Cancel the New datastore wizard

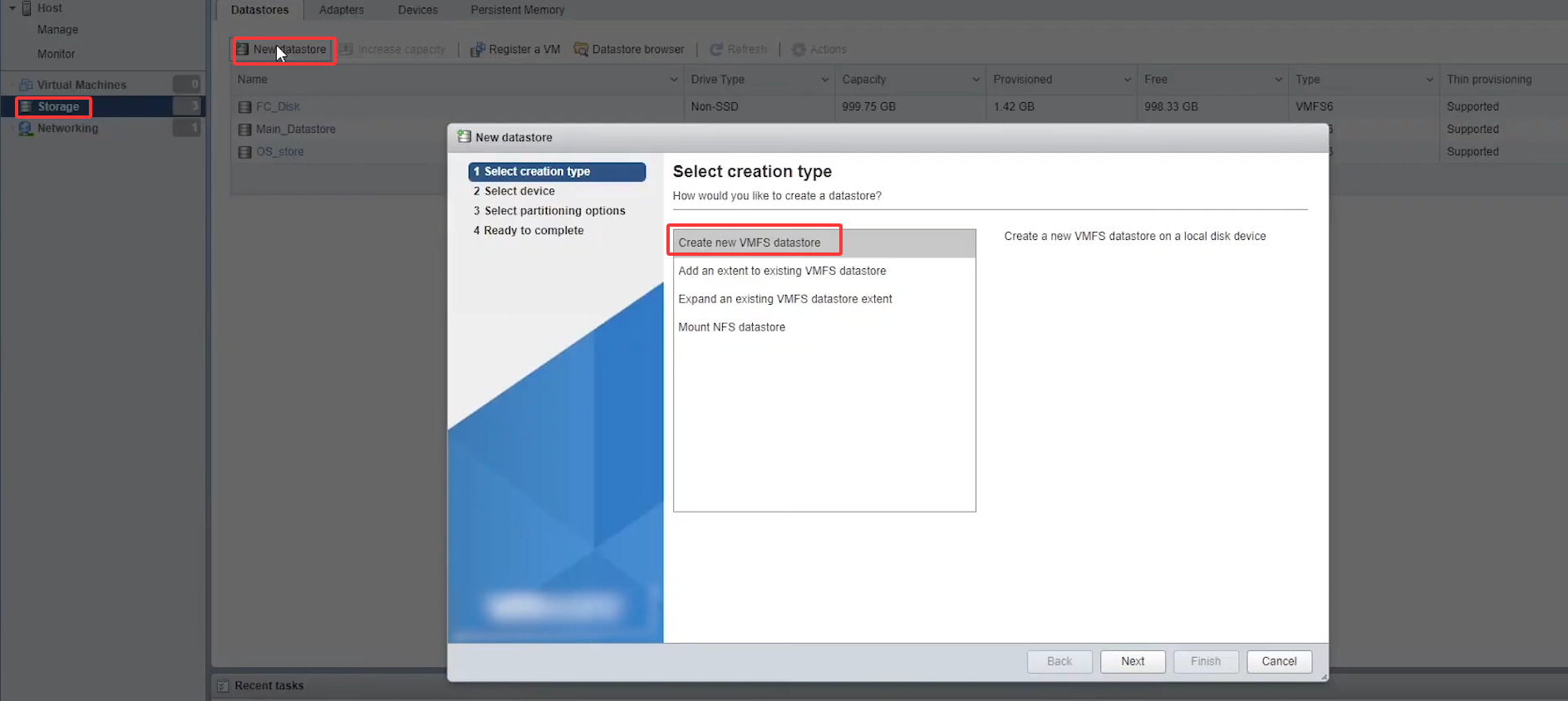[1279, 662]
